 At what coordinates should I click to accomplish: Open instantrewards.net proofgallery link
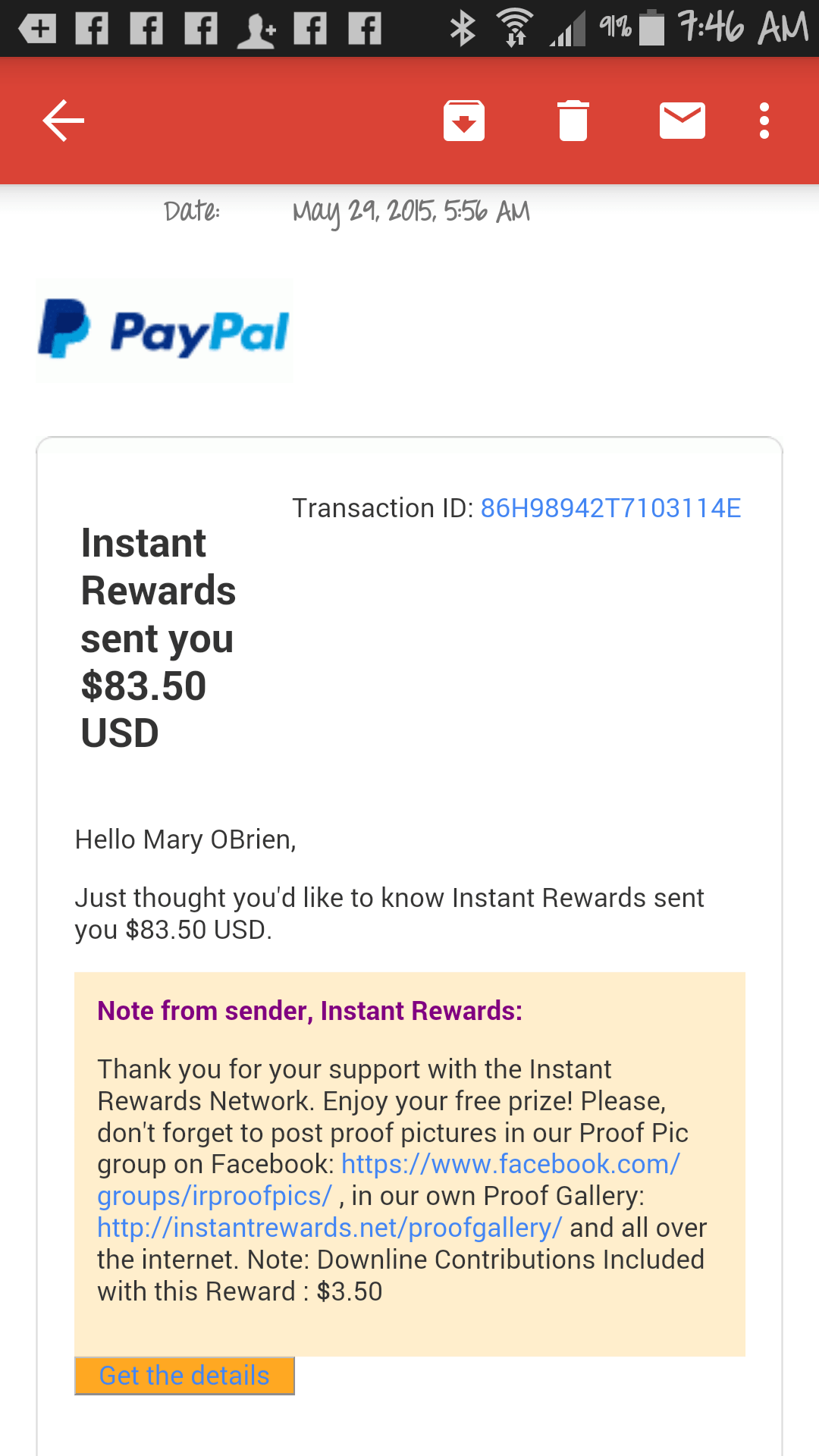click(330, 1228)
